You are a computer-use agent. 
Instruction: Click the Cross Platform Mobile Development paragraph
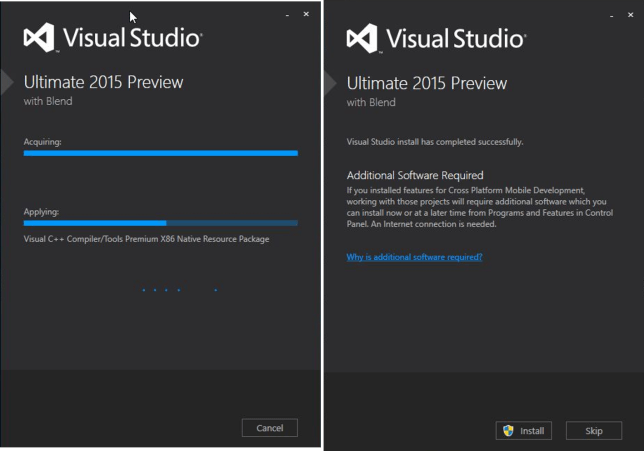pyautogui.click(x=480, y=207)
